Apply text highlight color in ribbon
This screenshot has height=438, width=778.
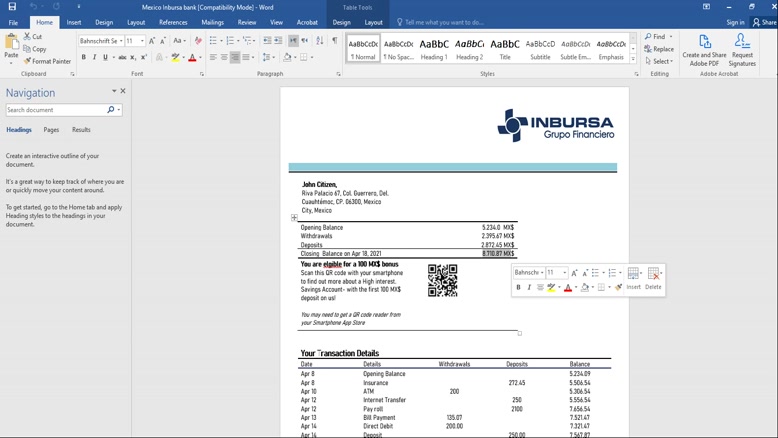click(175, 58)
